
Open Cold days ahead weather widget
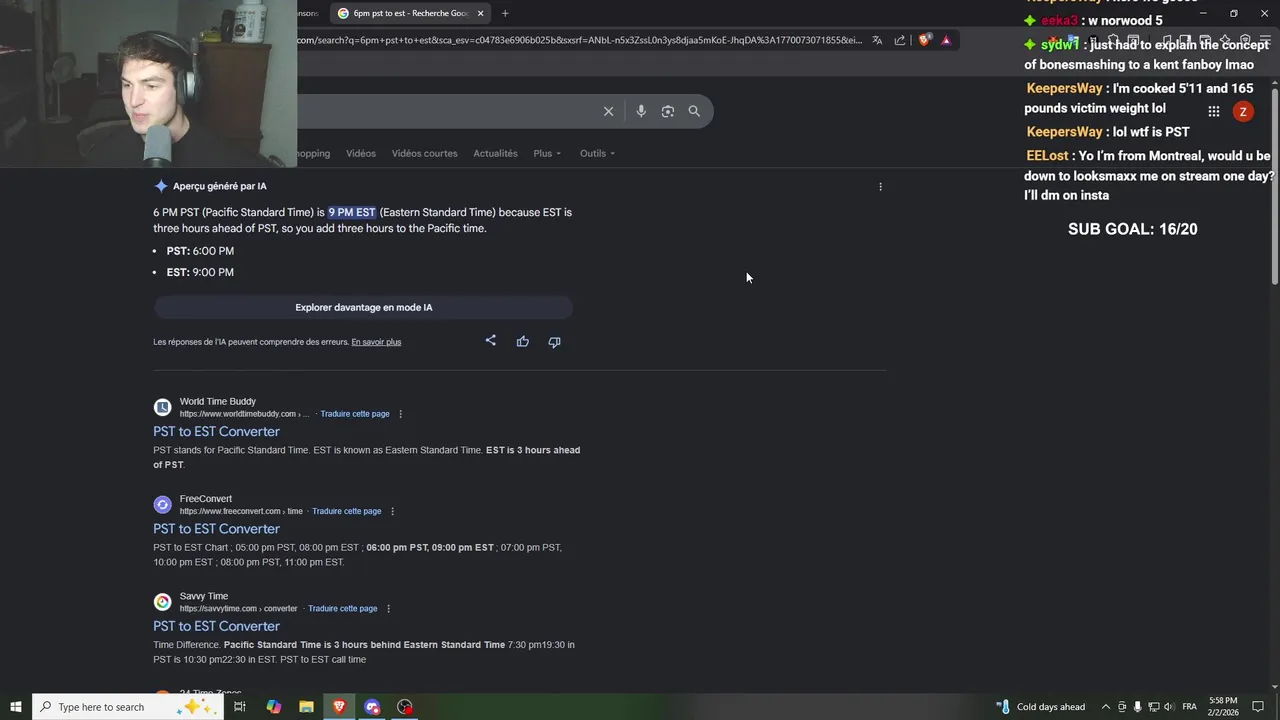click(1040, 707)
